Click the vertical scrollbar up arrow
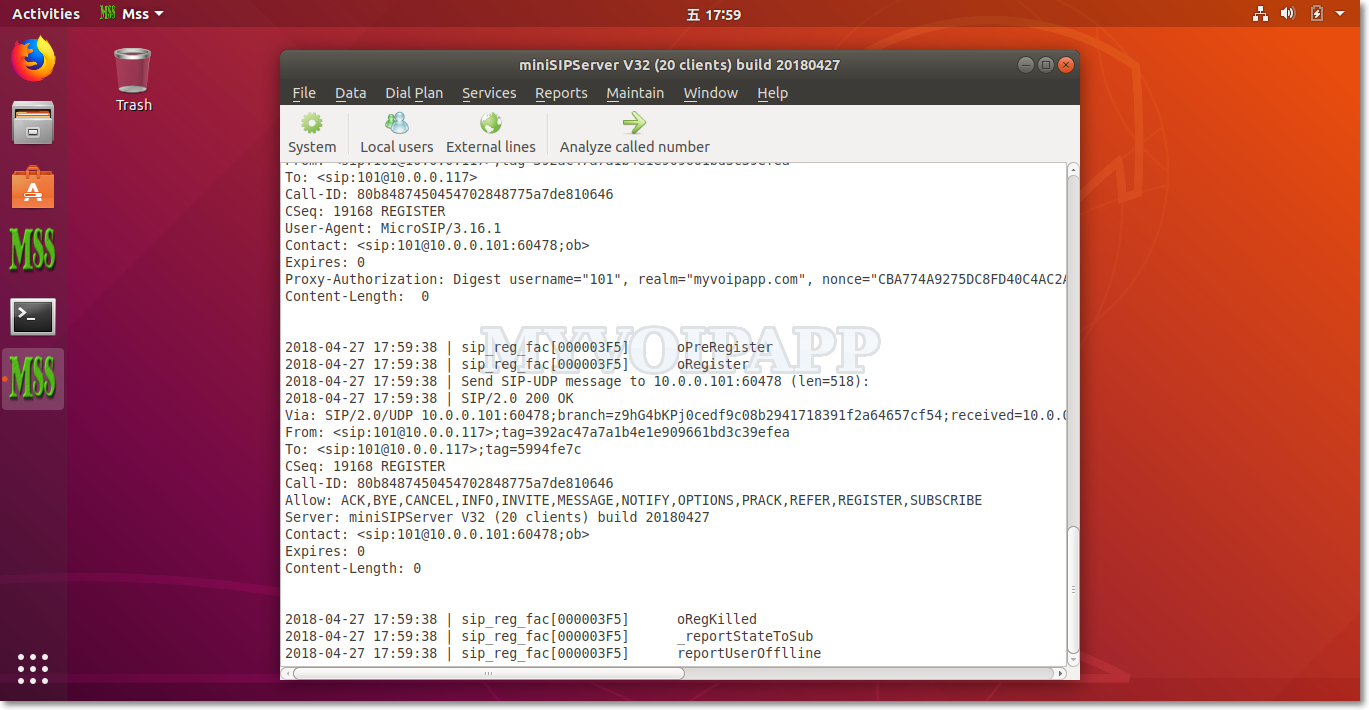 [x=1073, y=168]
